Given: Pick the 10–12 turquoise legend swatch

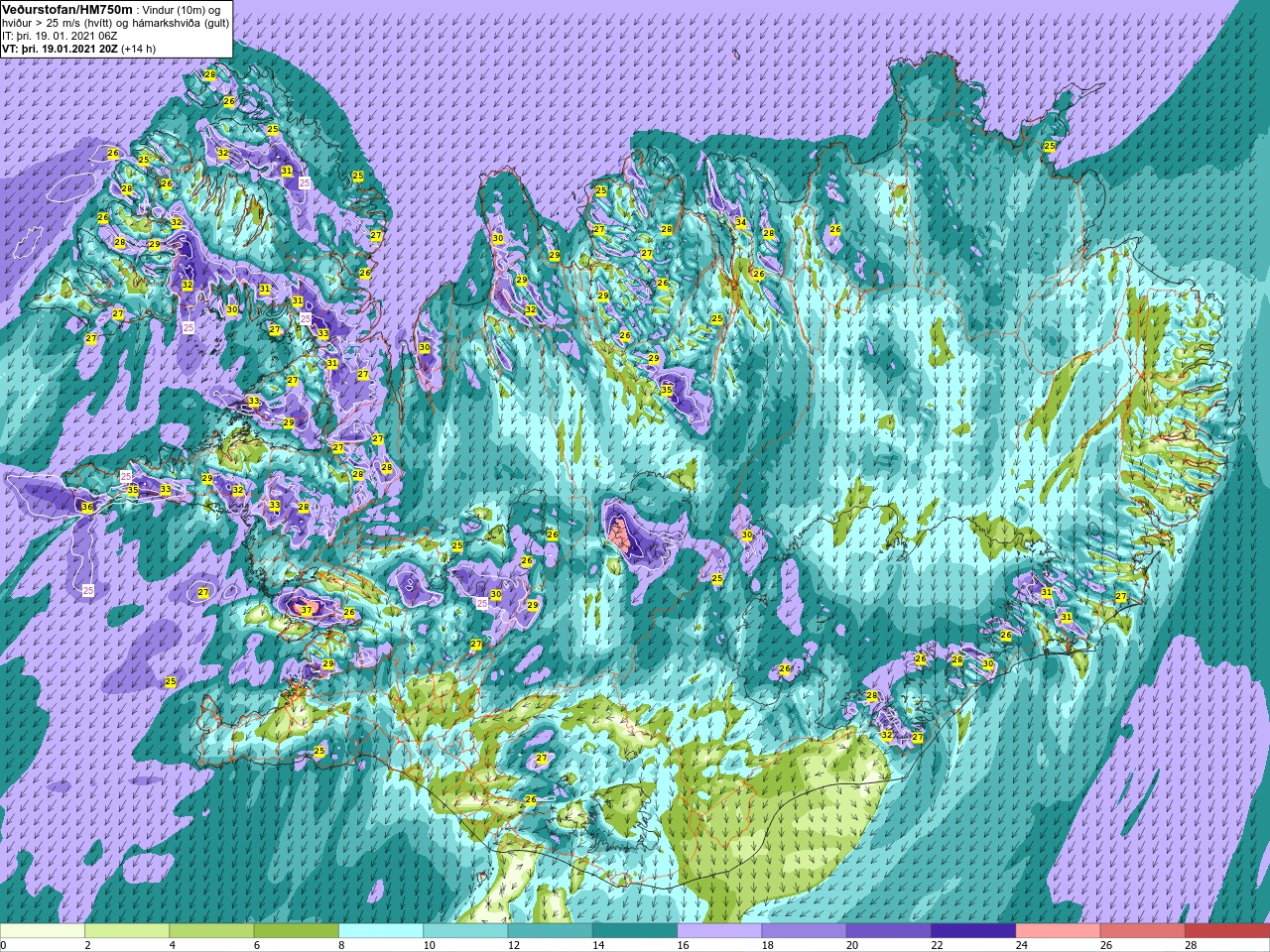Looking at the screenshot, I should [x=466, y=931].
